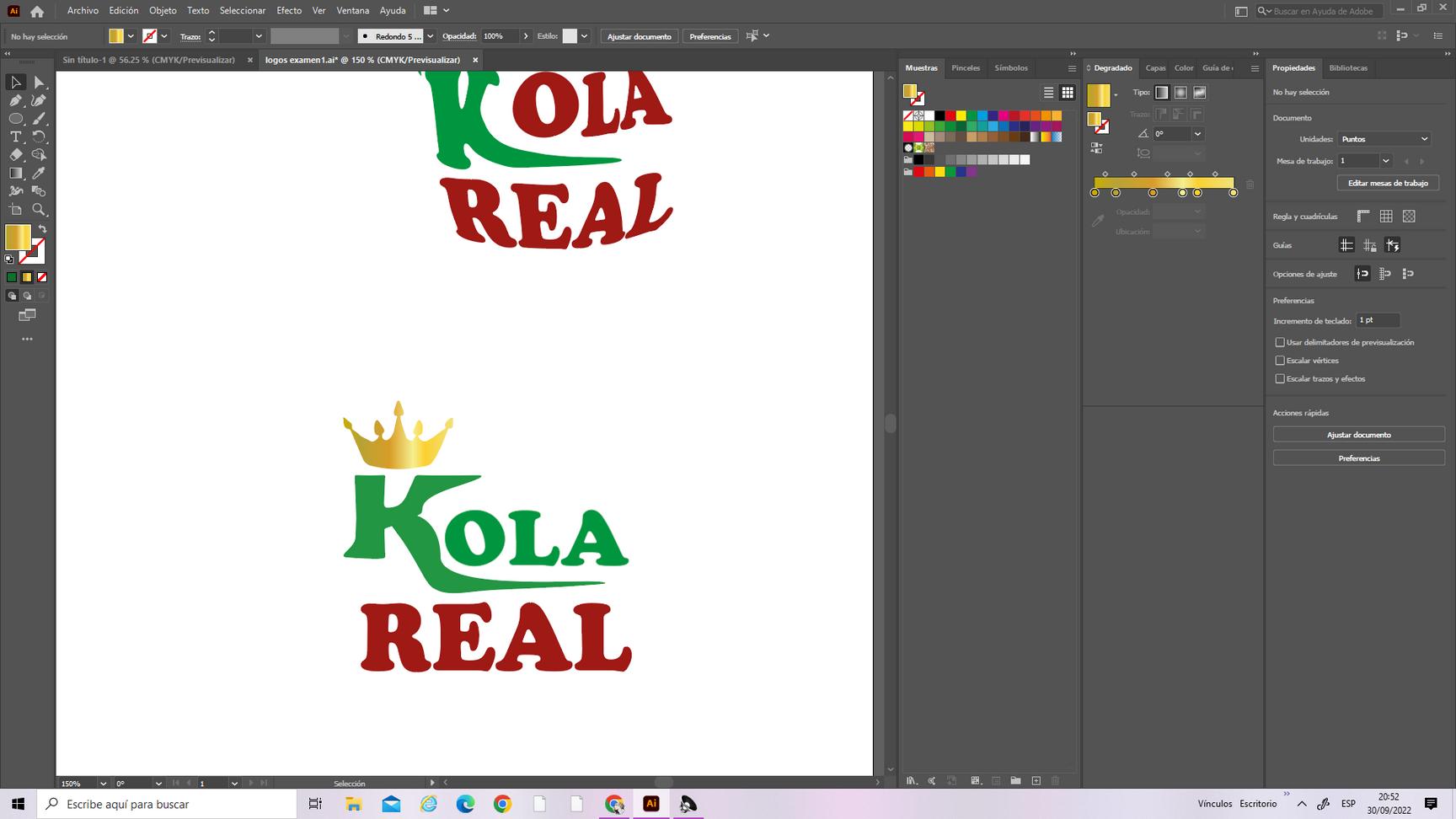
Task: Open the Estilo graphic style dropdown
Action: [584, 36]
